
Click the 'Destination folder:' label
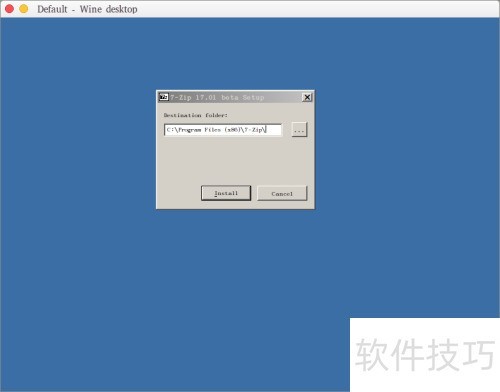[196, 115]
